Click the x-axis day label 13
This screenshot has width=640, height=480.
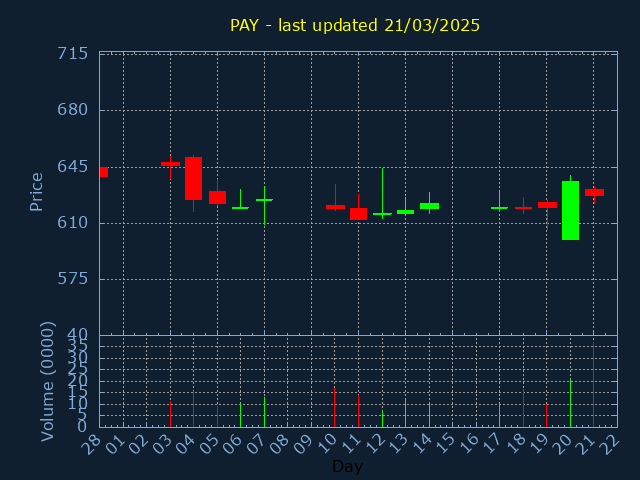[397, 444]
